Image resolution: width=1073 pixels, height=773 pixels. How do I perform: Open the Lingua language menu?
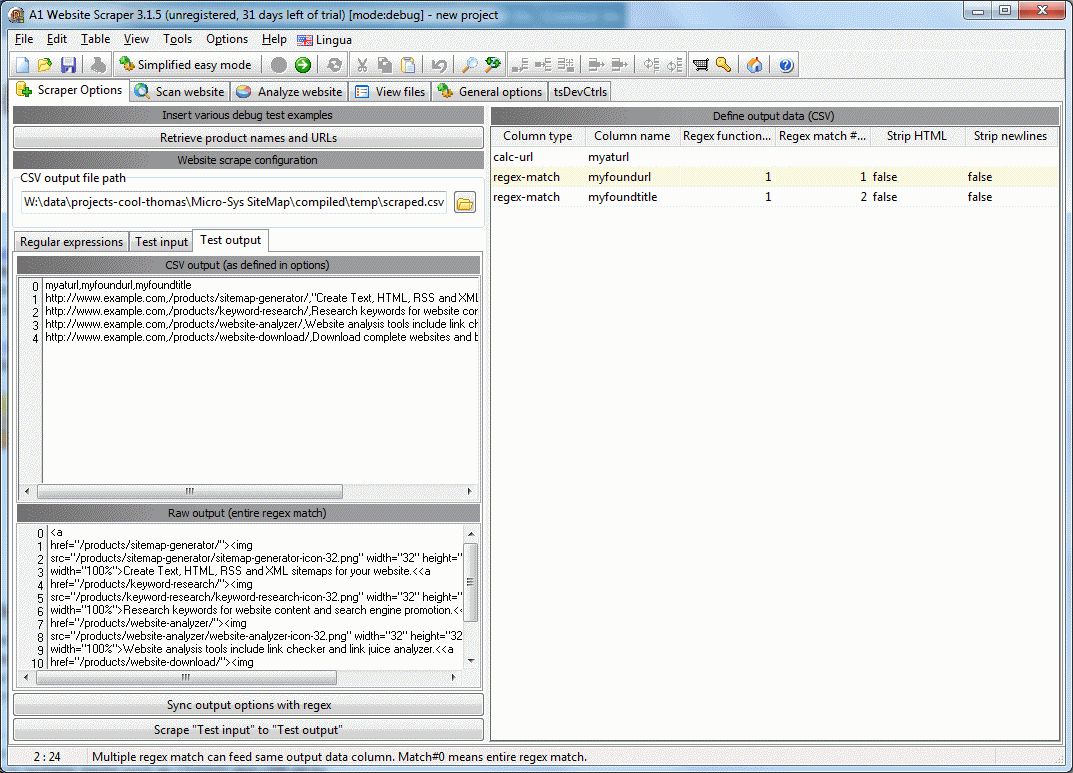[325, 40]
